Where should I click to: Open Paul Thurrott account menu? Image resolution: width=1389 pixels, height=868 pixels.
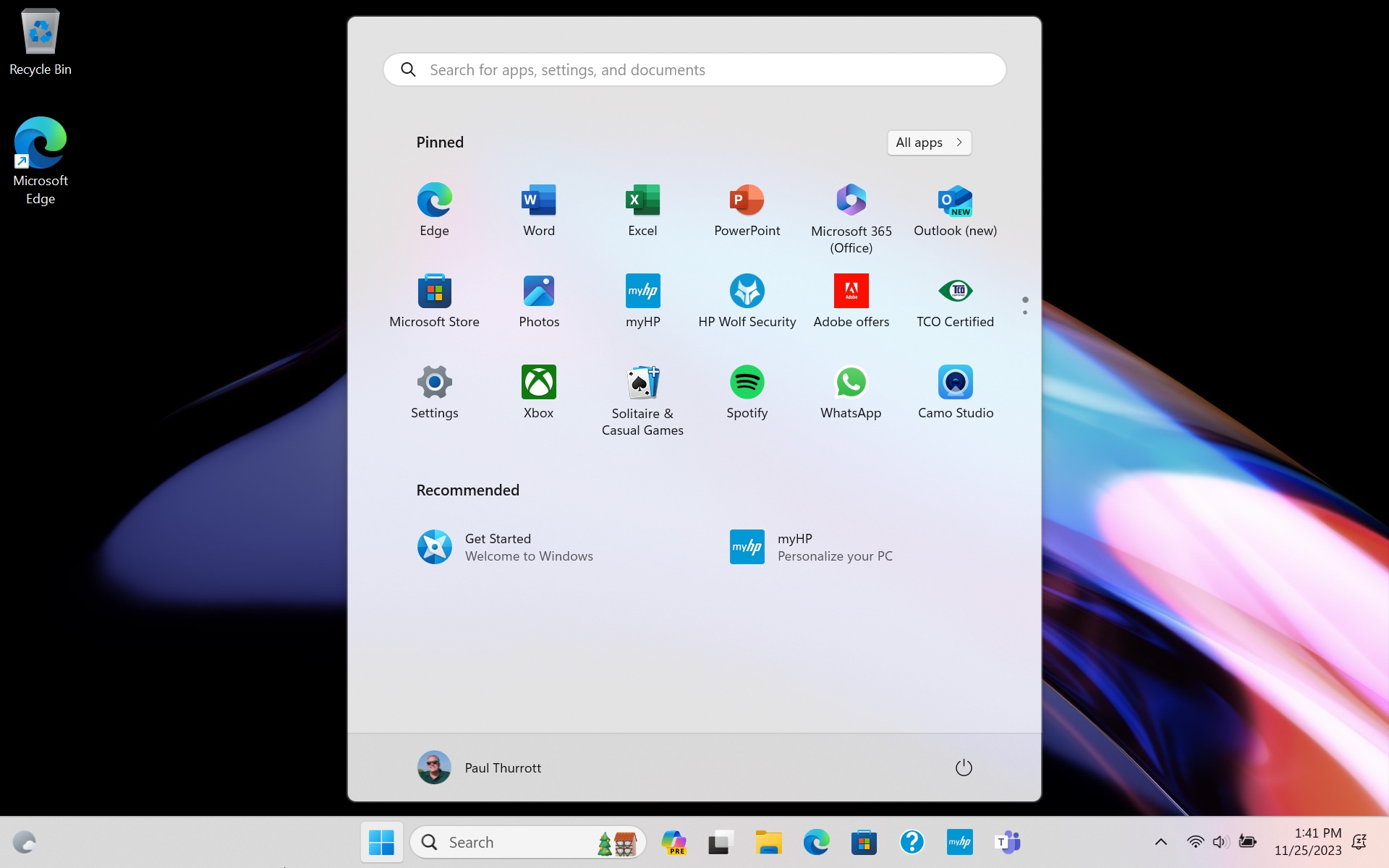479,767
